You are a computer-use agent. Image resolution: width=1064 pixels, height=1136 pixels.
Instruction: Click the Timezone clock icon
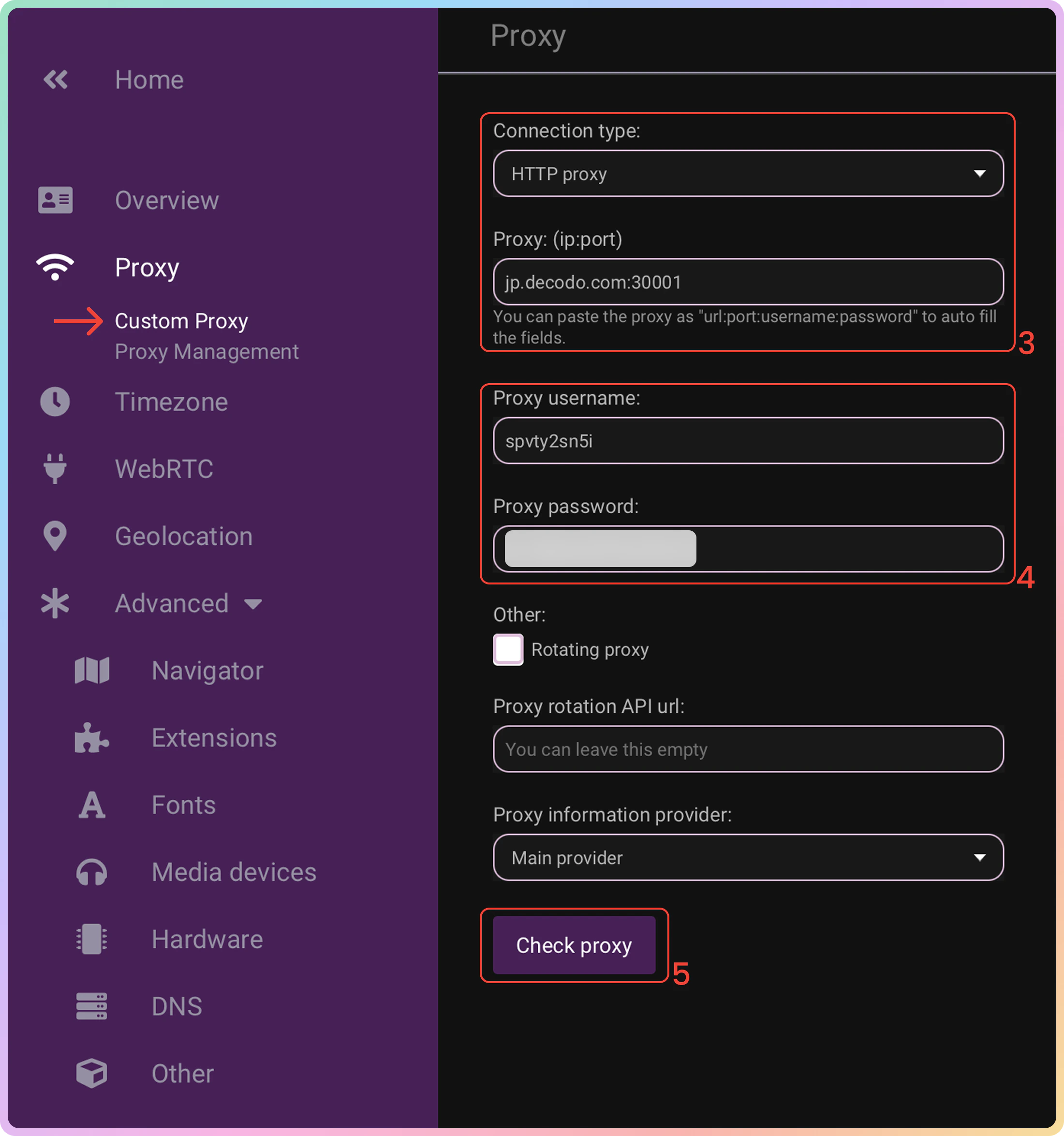coord(56,402)
